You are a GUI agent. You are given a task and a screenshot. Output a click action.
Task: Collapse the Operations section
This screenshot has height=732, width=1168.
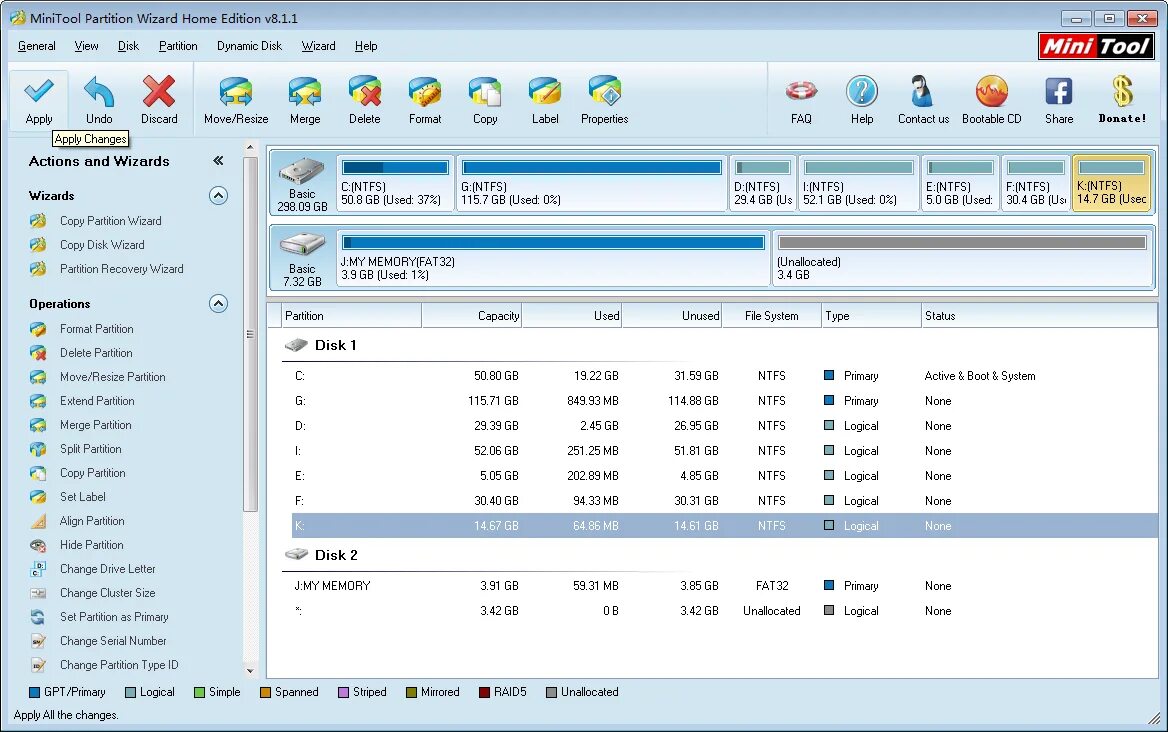(218, 304)
